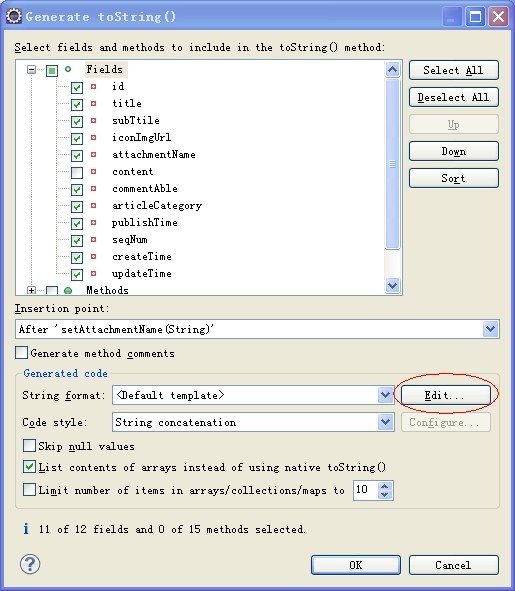Screen dimensions: 515x591
Task: Click the field list scroll down arrow
Action: point(392,285)
